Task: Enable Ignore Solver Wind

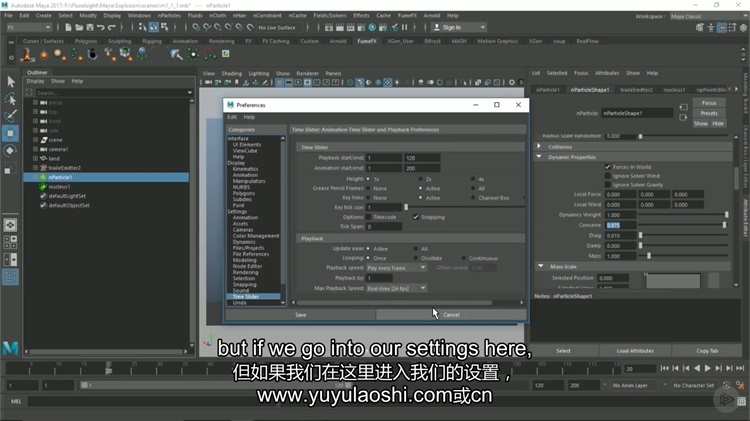Action: 608,176
